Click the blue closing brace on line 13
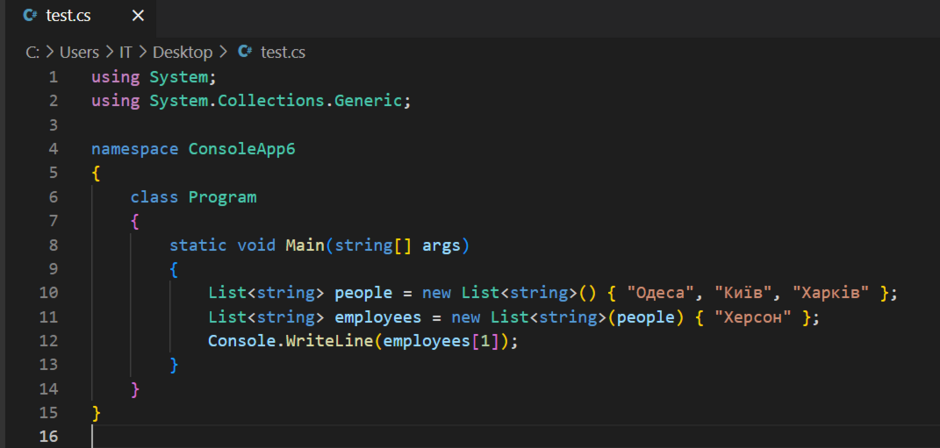This screenshot has height=448, width=940. tap(173, 365)
